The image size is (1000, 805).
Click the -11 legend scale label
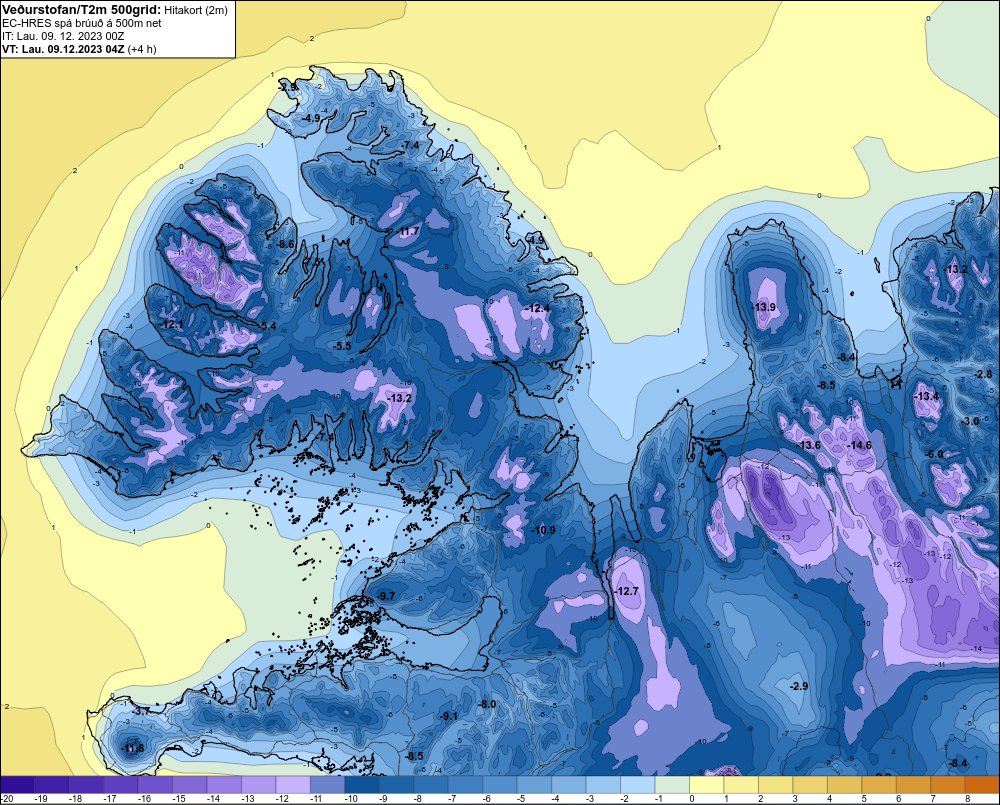coord(316,799)
